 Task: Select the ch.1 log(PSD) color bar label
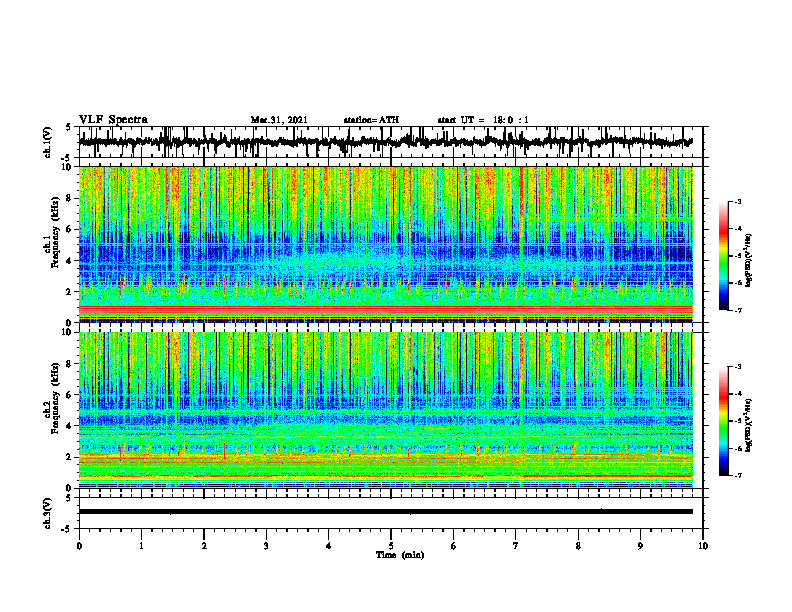pyautogui.click(x=749, y=261)
